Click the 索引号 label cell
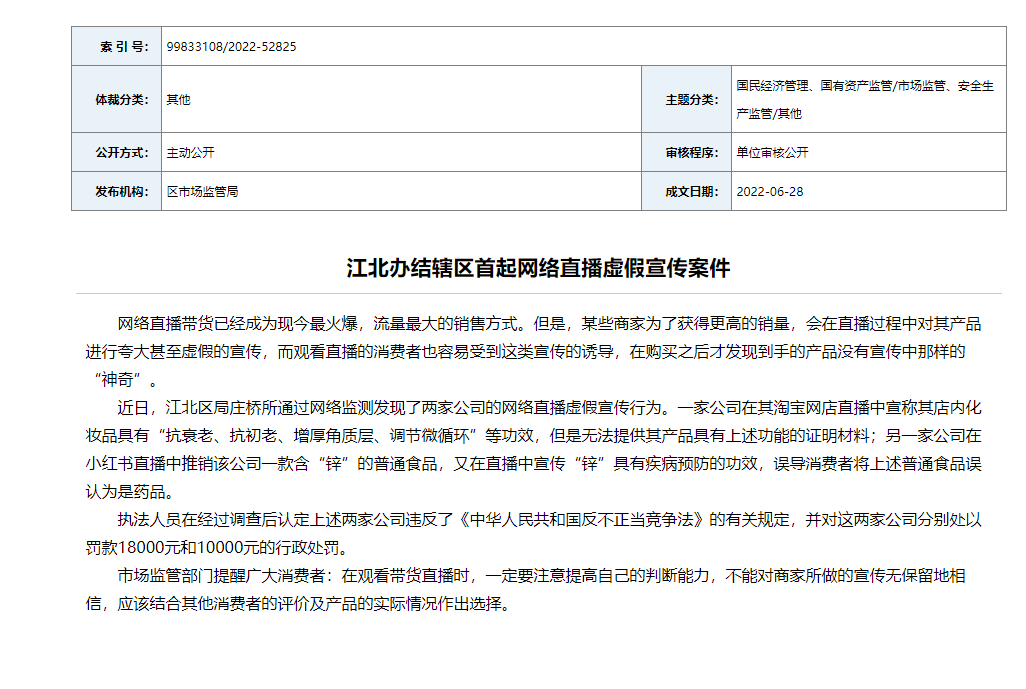The height and width of the screenshot is (689, 1026). pos(116,46)
